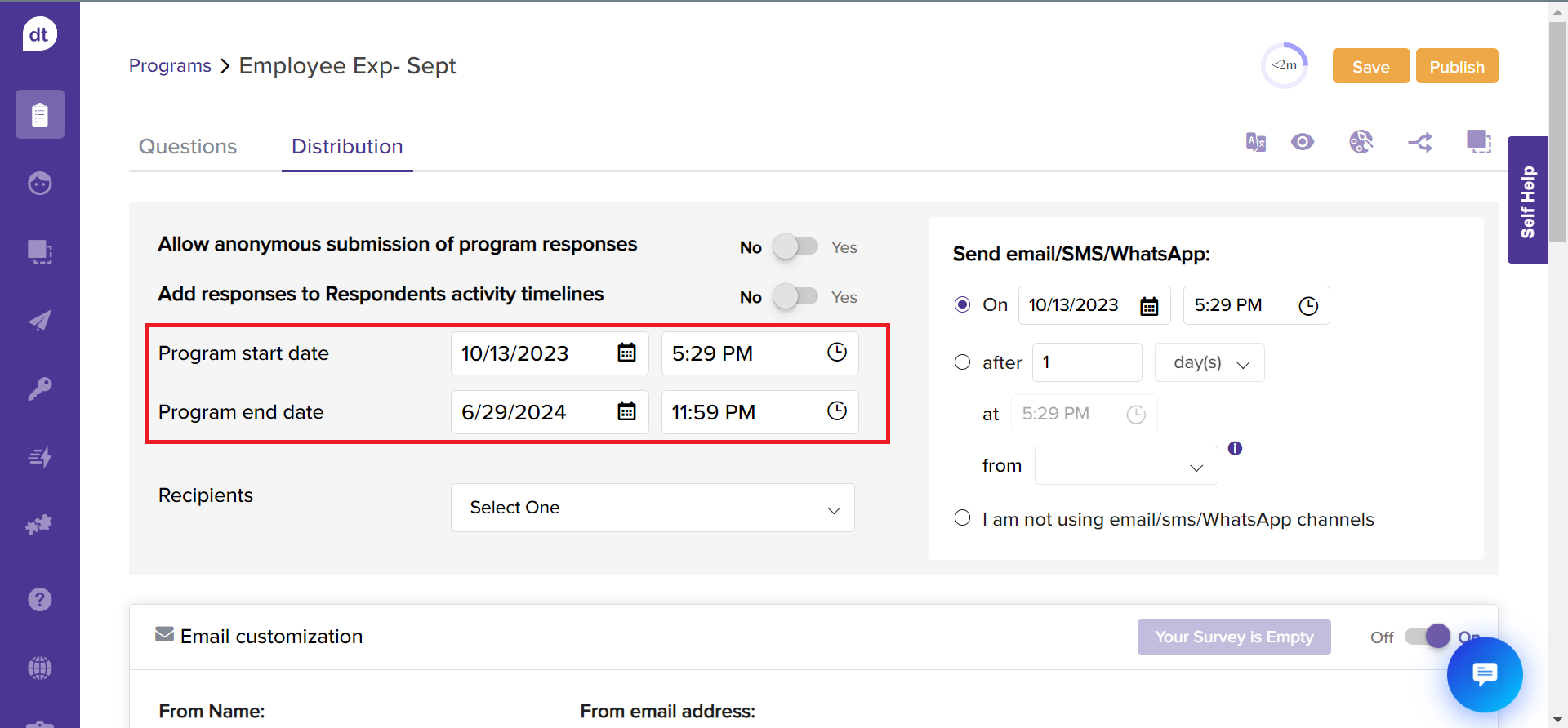Click the Programs breadcrumb link
1568x728 pixels.
click(x=170, y=66)
